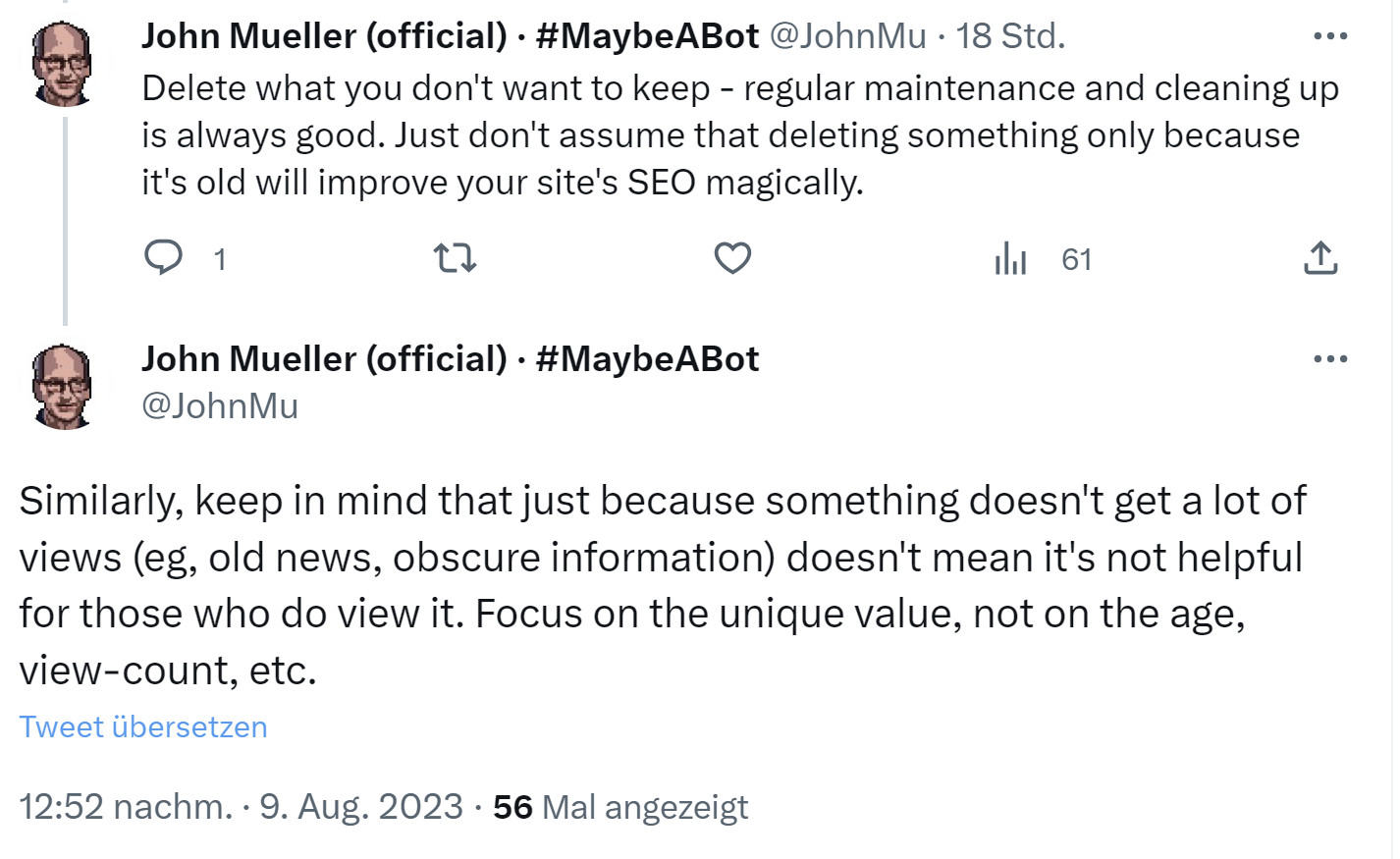The image size is (1400, 859).
Task: Click the '56 Mal angezeigt' view count
Action: point(620,806)
